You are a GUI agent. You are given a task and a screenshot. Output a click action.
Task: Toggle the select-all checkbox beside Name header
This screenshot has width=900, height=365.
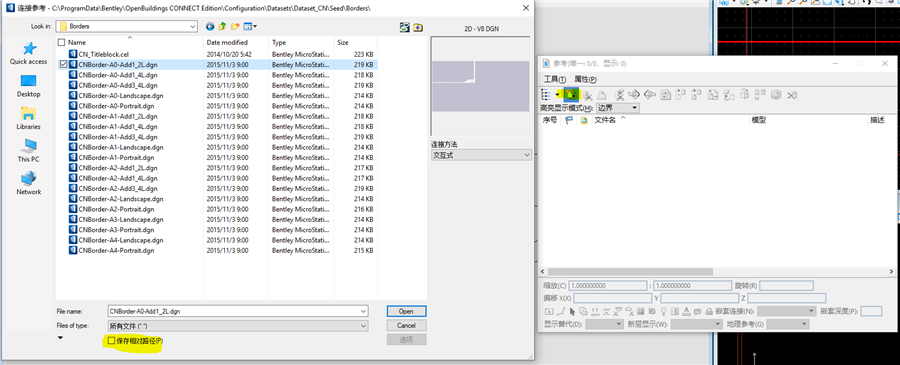coord(62,42)
